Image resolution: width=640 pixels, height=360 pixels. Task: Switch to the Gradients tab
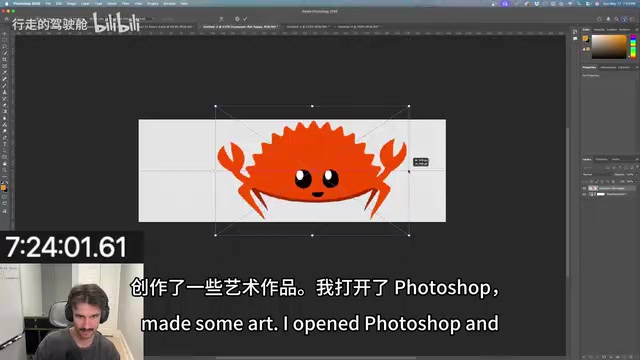click(612, 29)
